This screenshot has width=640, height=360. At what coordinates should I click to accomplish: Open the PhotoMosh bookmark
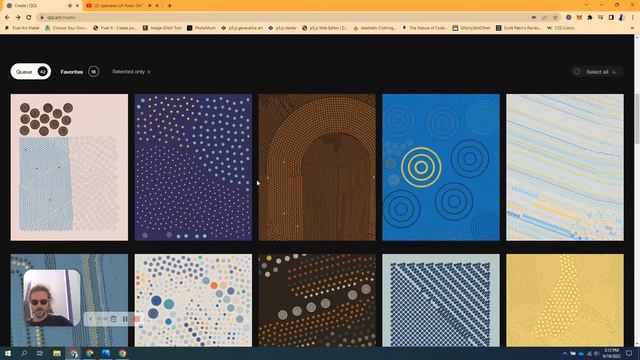[201, 28]
